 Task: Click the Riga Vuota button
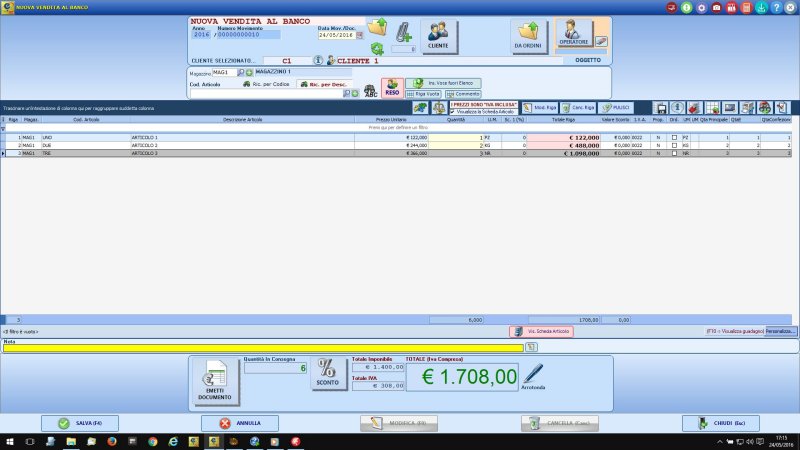coord(423,94)
